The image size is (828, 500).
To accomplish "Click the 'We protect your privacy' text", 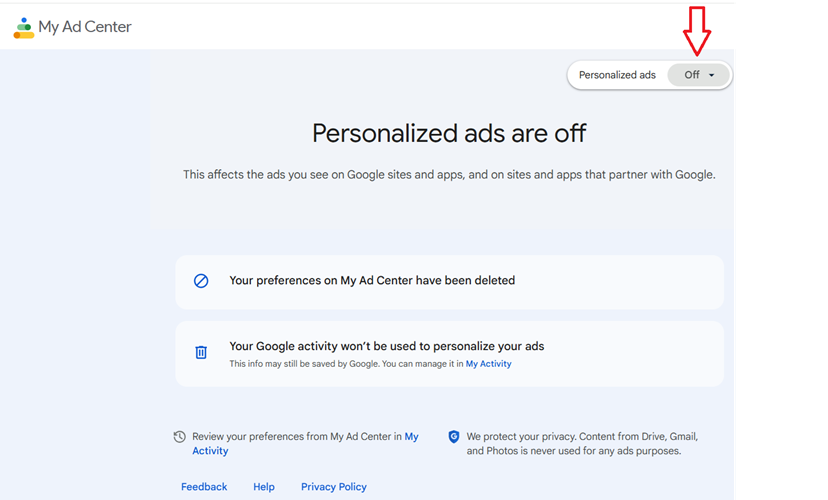I will (x=582, y=444).
